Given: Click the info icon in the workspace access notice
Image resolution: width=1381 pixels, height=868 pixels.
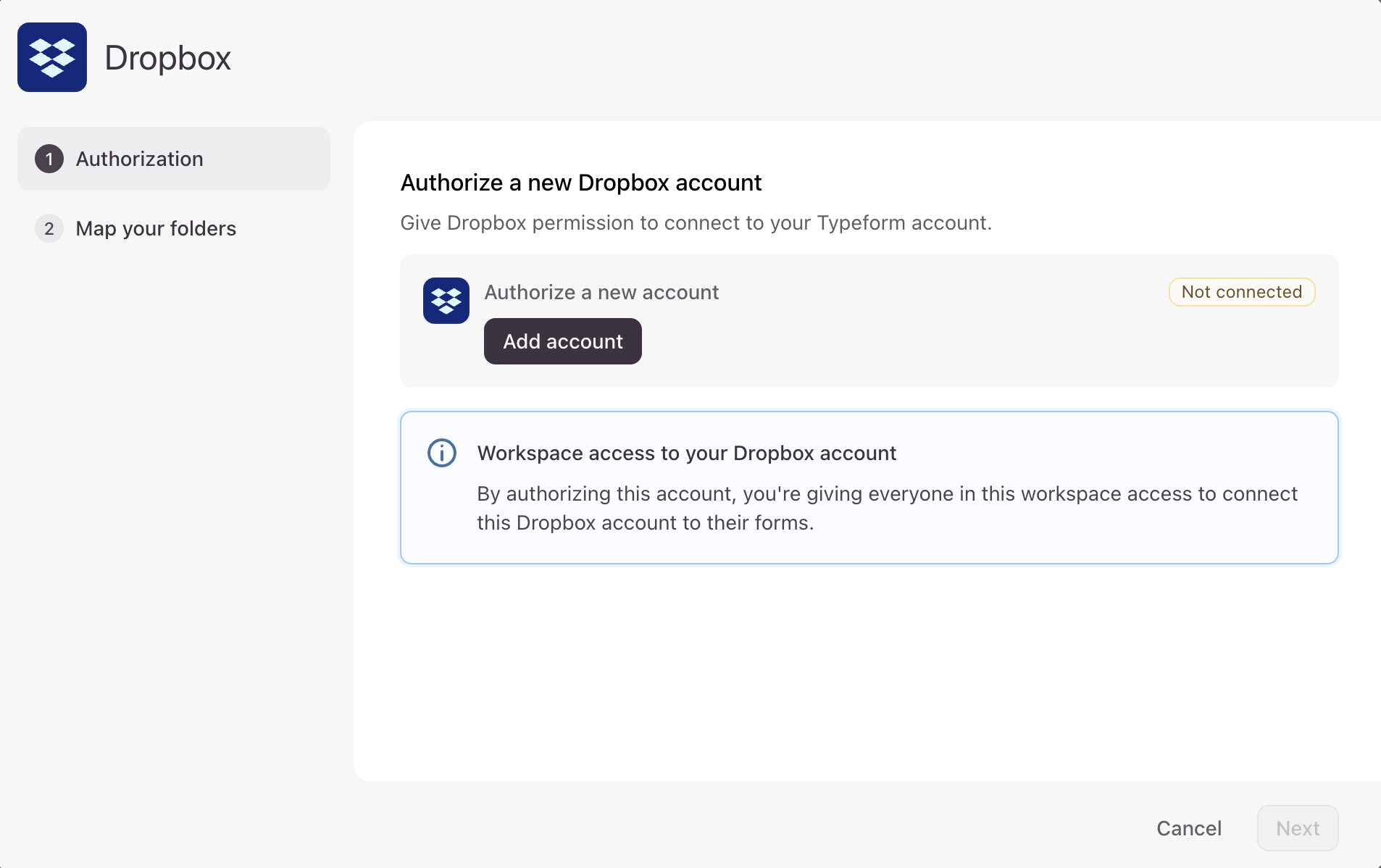Looking at the screenshot, I should click(x=442, y=453).
